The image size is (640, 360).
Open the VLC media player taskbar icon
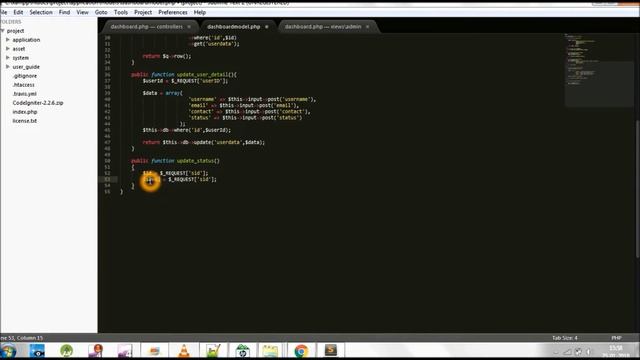184,351
